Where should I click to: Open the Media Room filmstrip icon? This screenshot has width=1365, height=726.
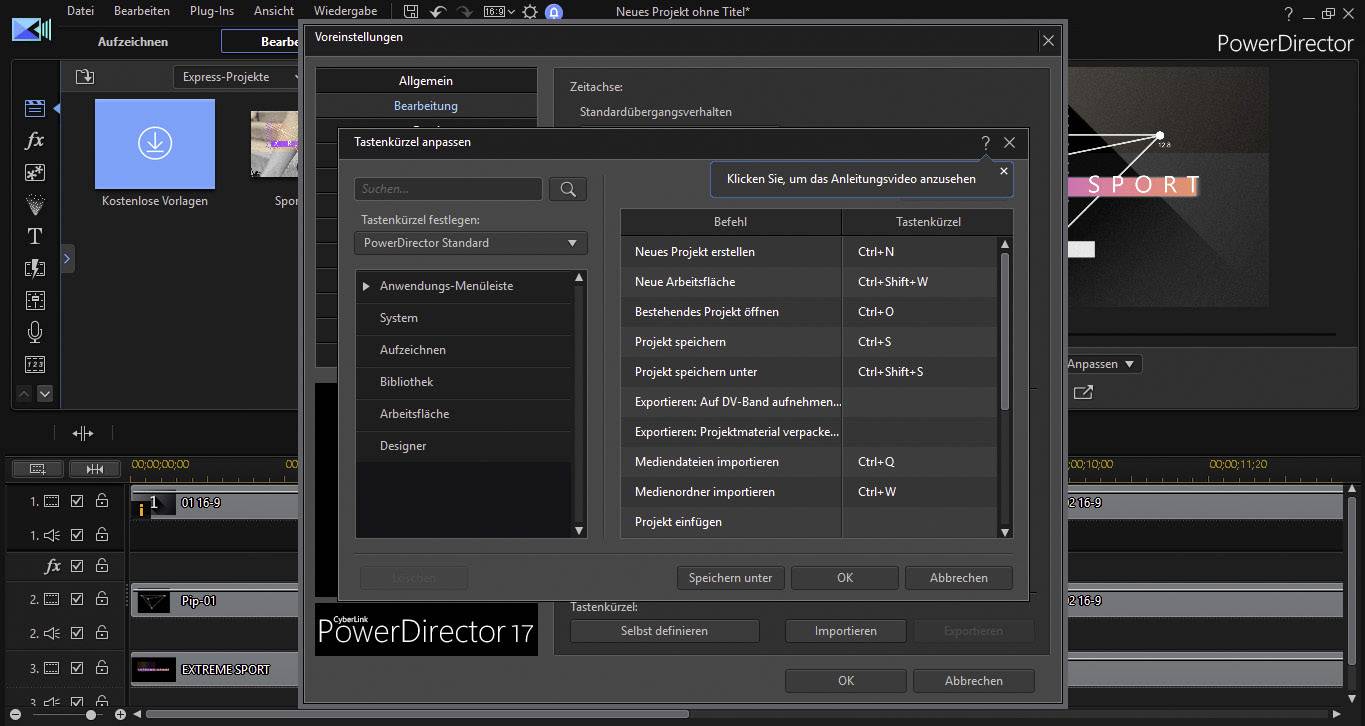tap(34, 108)
